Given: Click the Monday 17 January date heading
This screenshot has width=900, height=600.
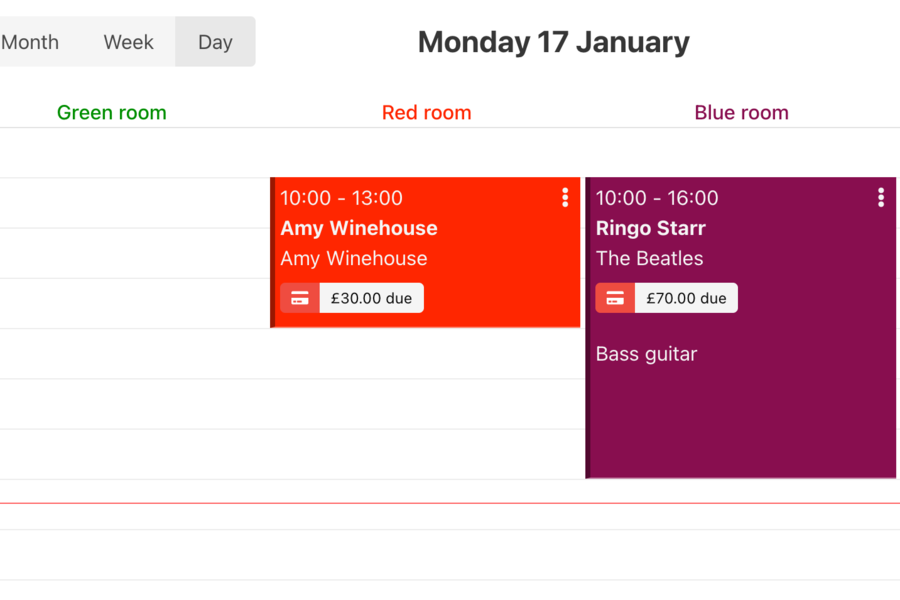Looking at the screenshot, I should click(x=553, y=42).
